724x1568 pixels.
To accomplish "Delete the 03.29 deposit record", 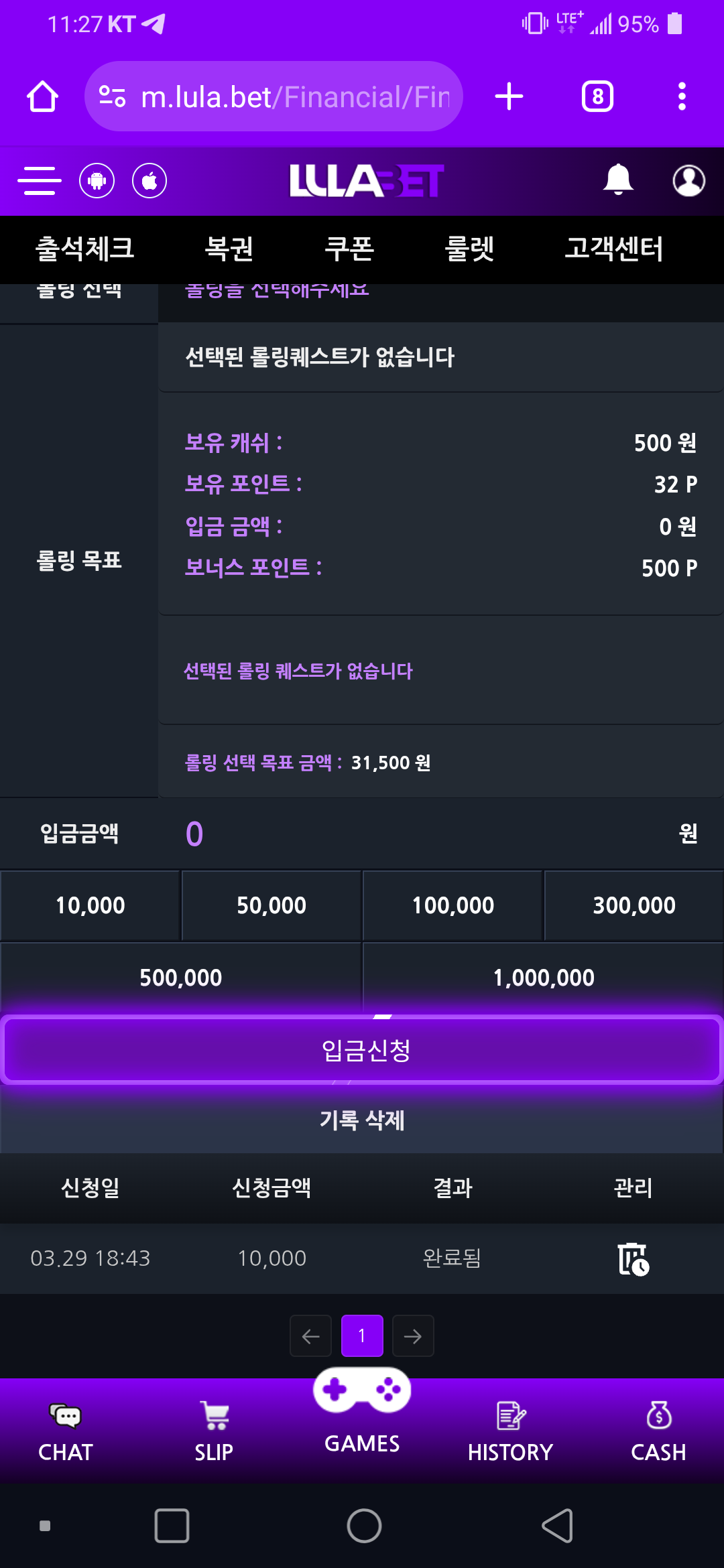I will pos(633,1258).
